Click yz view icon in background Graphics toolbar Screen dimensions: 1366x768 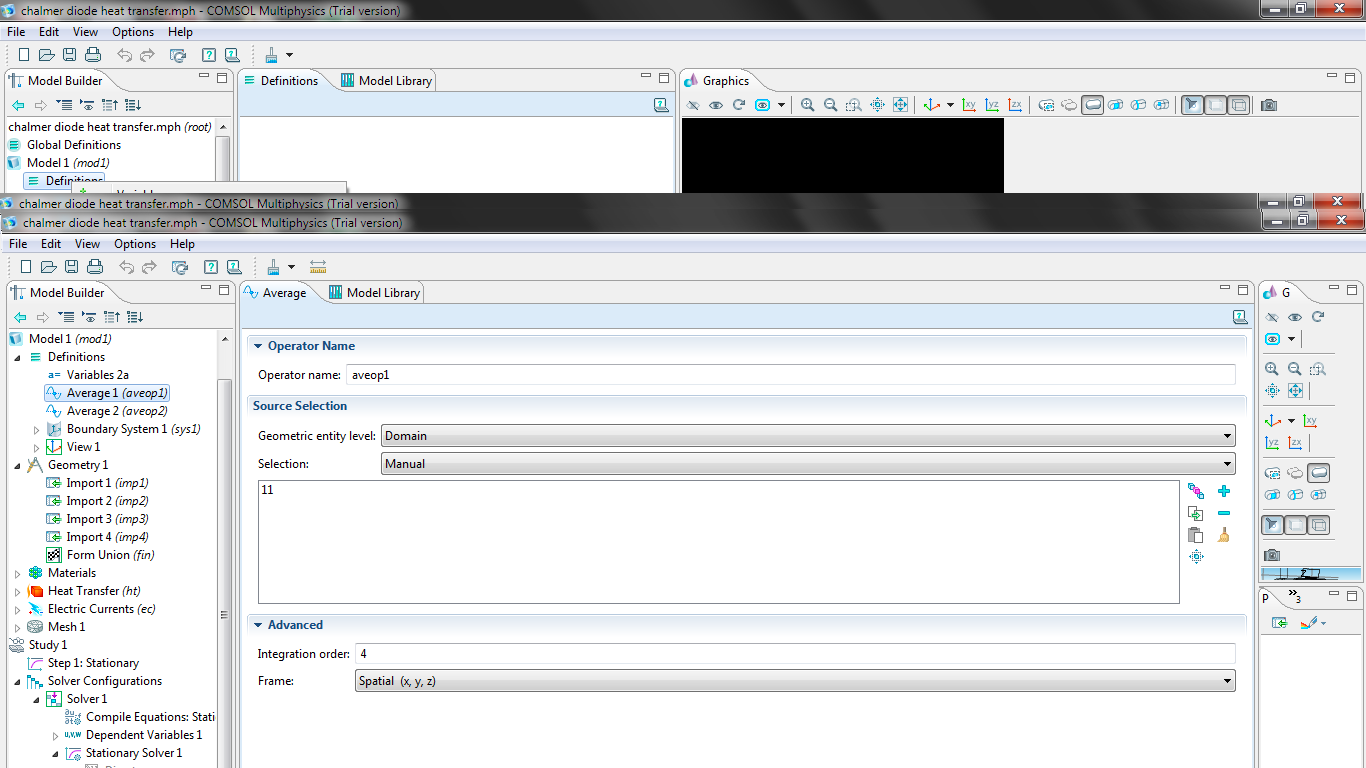tap(992, 105)
